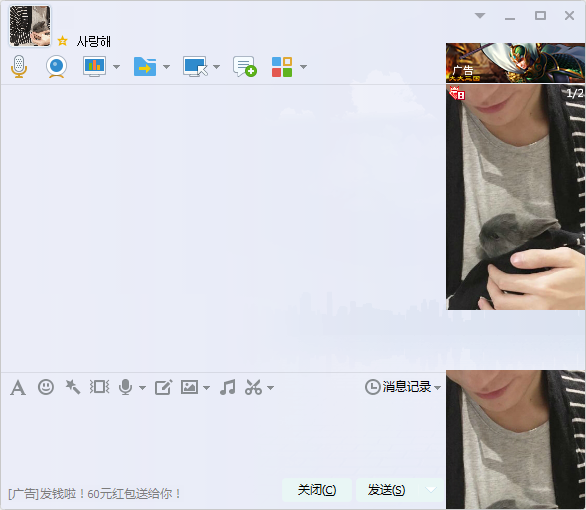
Task: Open the game advertisement banner 广告
Action: coord(515,63)
